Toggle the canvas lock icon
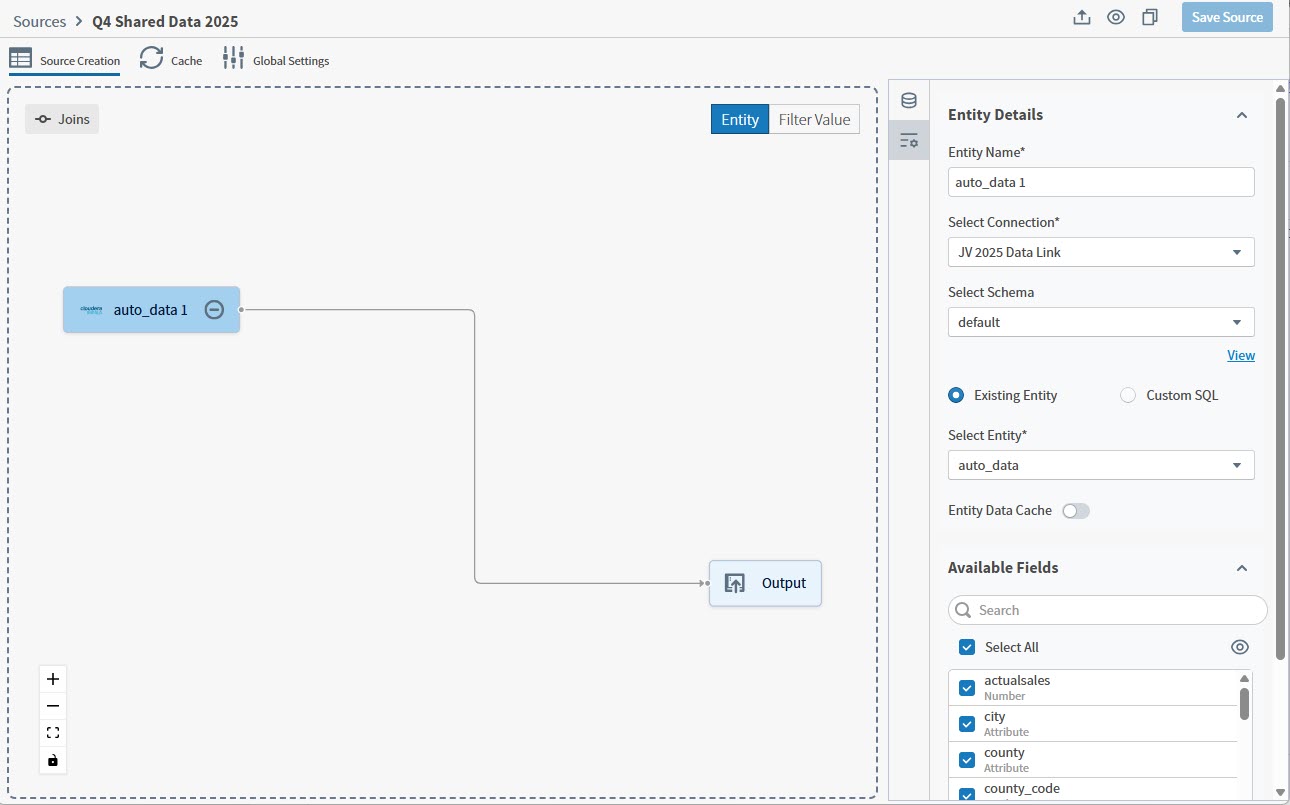This screenshot has height=805, width=1290. (53, 761)
